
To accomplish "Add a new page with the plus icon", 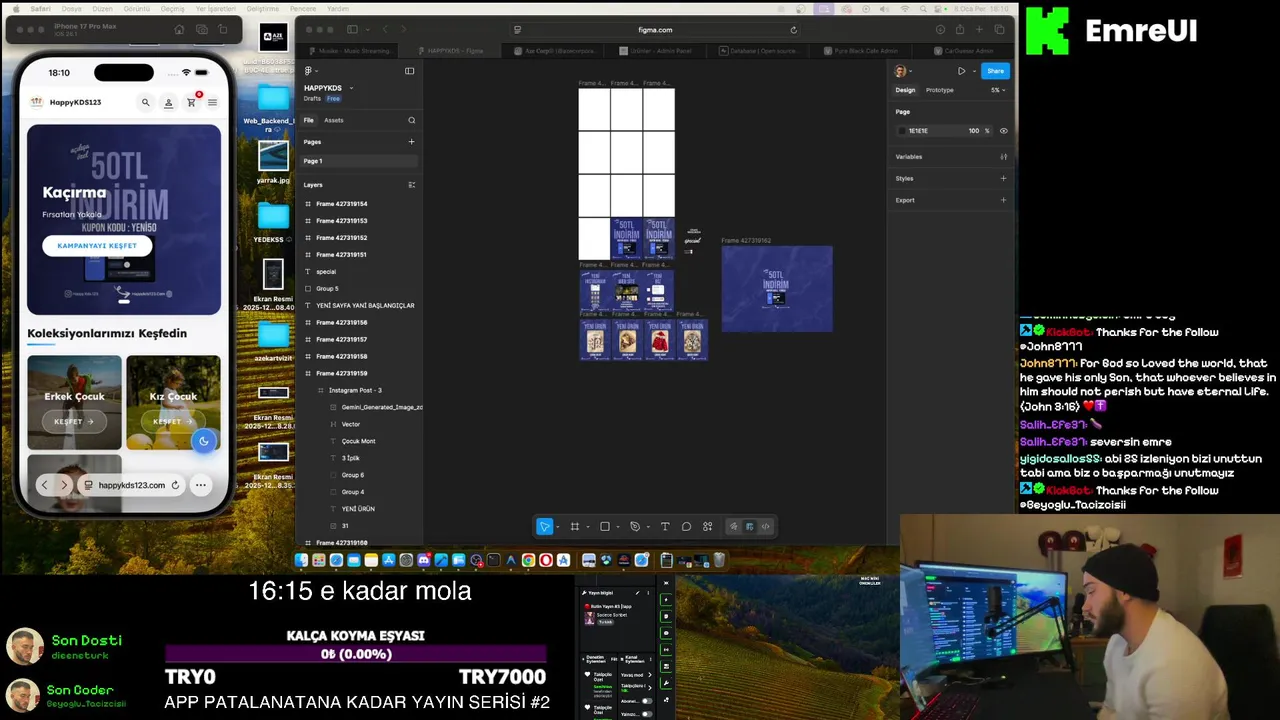I will [411, 142].
